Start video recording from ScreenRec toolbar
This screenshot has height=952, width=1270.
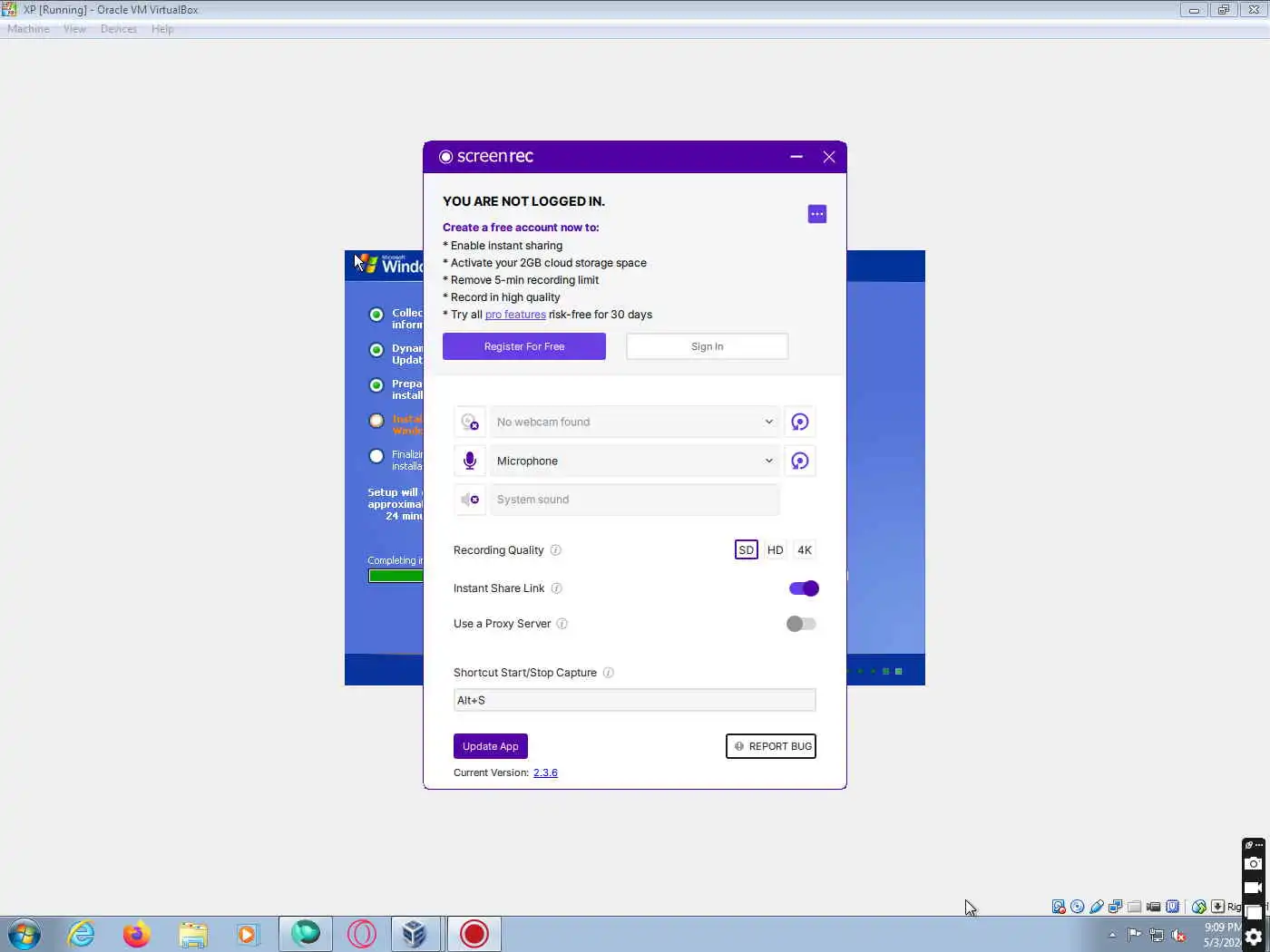point(1253,888)
